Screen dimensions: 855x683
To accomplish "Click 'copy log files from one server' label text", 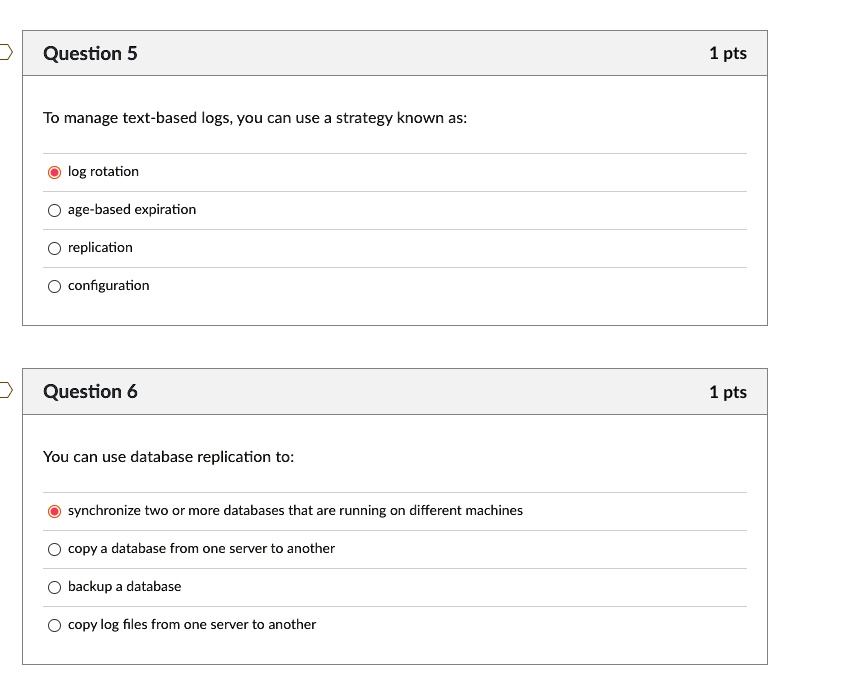I will click(x=192, y=625).
